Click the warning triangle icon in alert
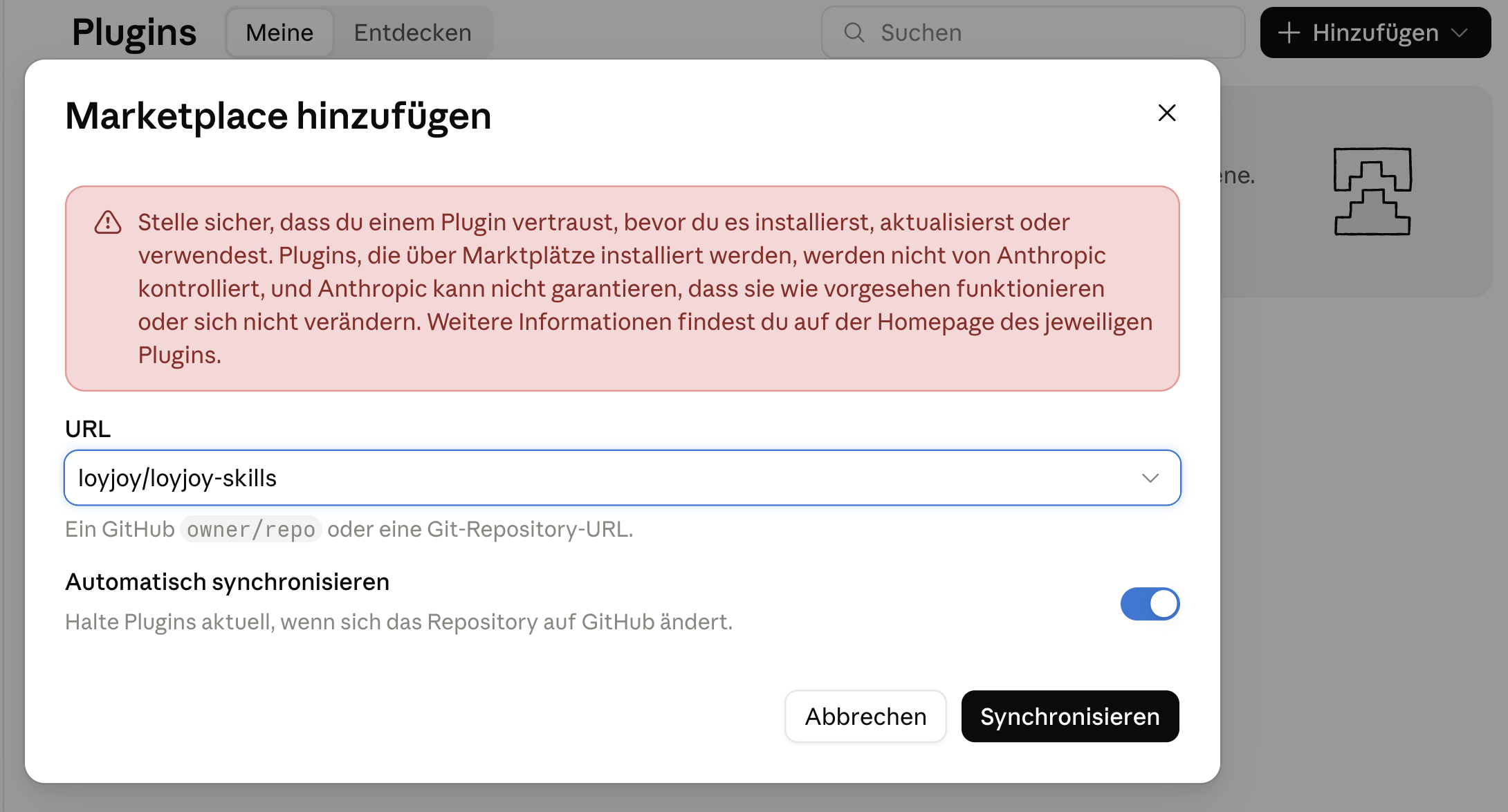 pos(108,223)
